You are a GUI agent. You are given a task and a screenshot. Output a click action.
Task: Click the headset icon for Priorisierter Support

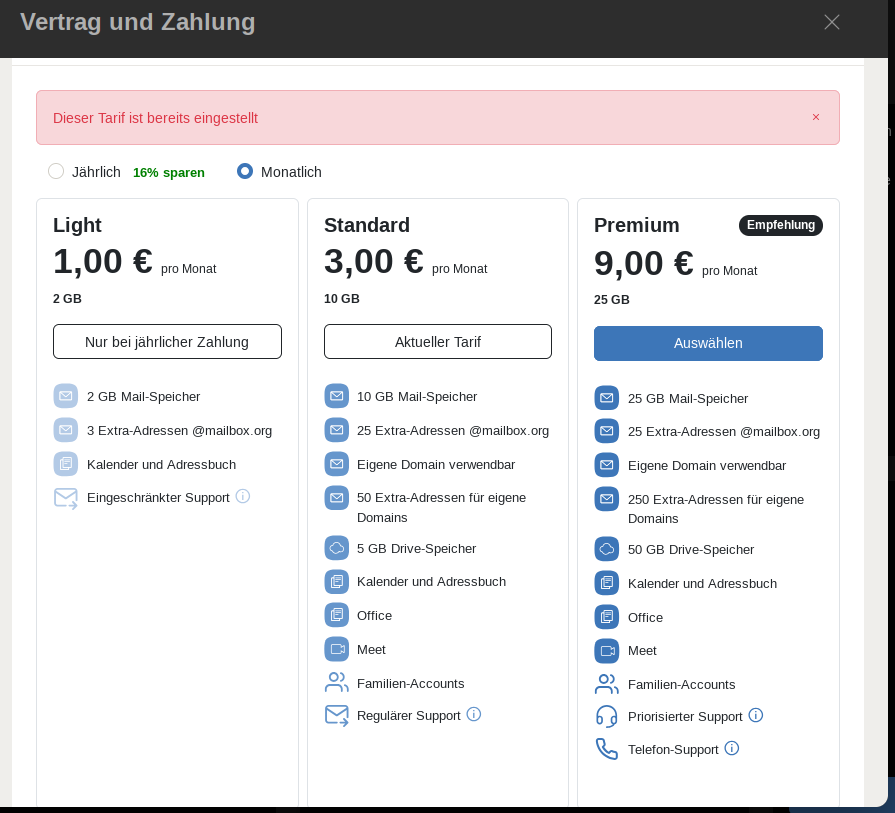[x=606, y=716]
